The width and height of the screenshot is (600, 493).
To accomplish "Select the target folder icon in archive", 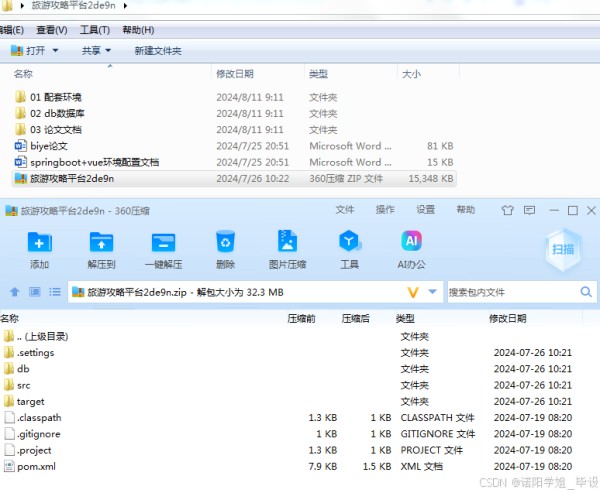I will coord(9,401).
